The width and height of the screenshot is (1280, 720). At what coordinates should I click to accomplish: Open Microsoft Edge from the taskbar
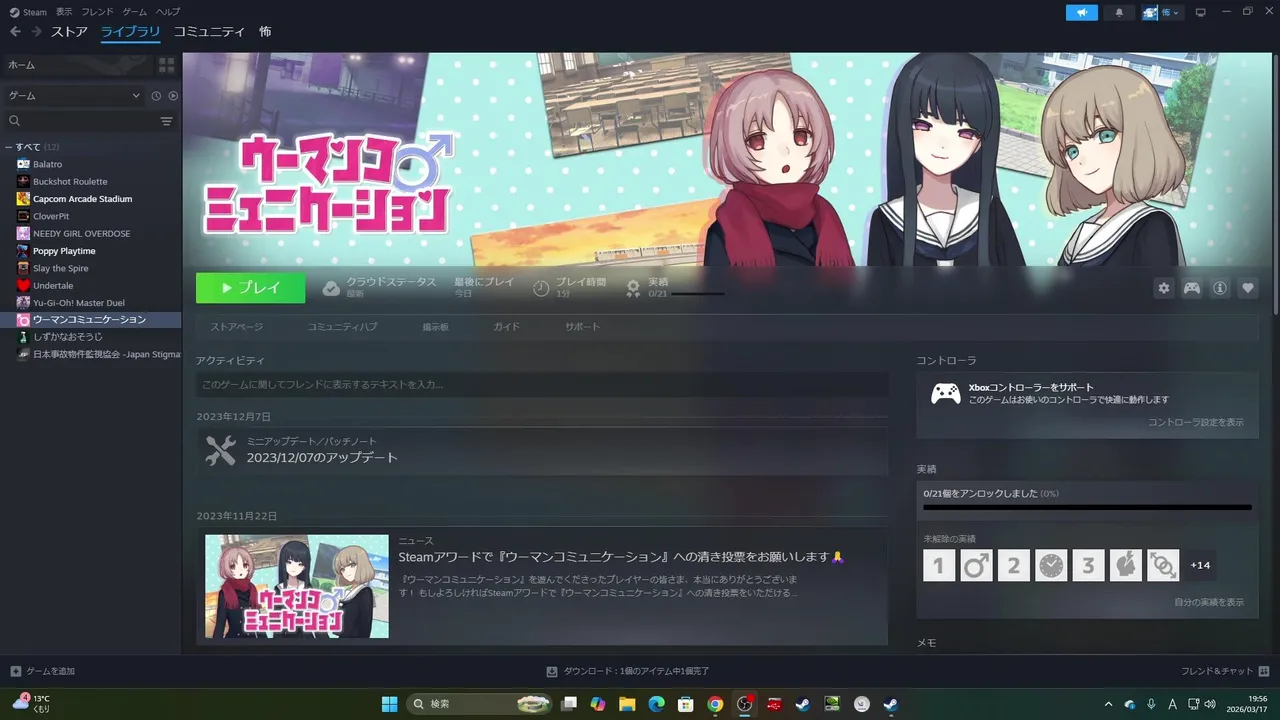coord(657,704)
